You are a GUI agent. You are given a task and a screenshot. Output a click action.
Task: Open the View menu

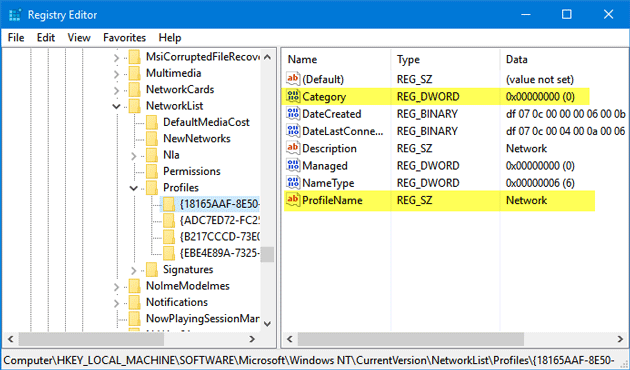tap(79, 38)
